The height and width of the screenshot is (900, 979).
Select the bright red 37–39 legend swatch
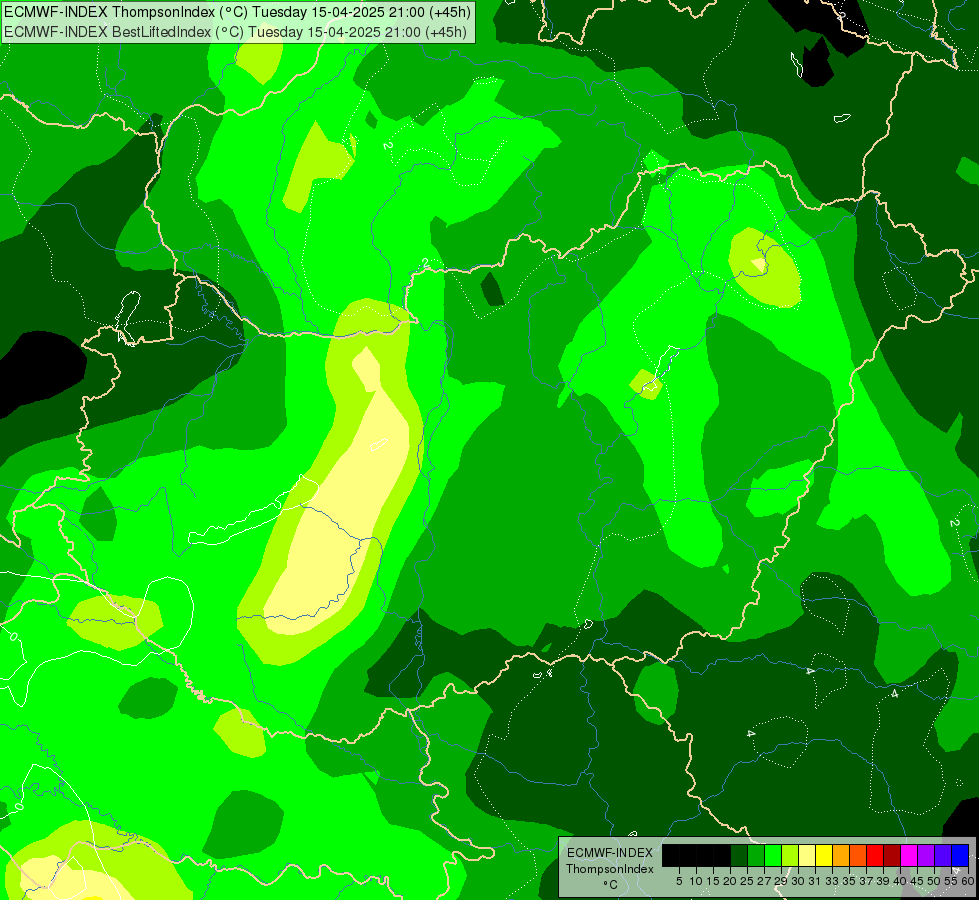(875, 855)
